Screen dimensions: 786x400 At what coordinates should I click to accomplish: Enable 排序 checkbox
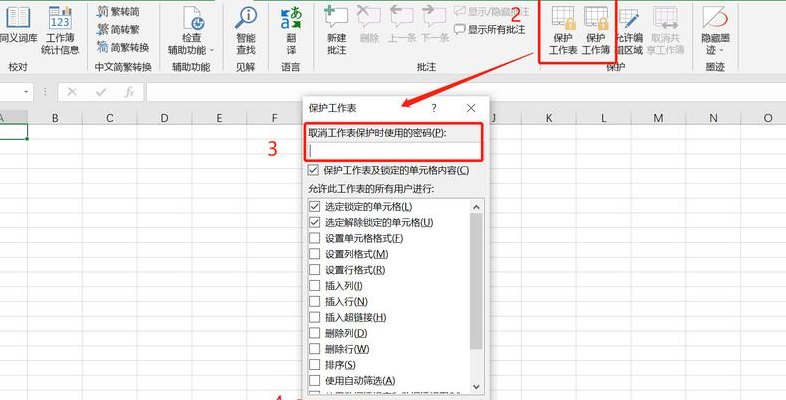tap(314, 365)
